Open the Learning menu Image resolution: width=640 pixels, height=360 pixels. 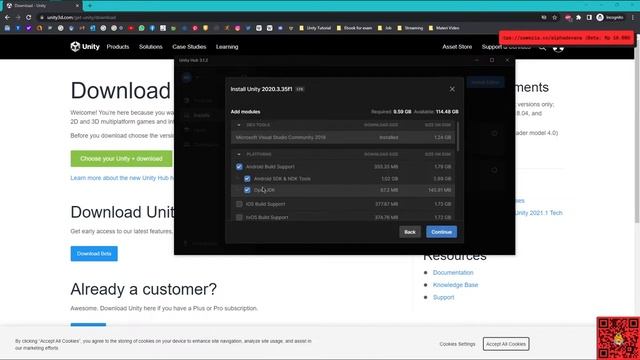click(x=227, y=47)
